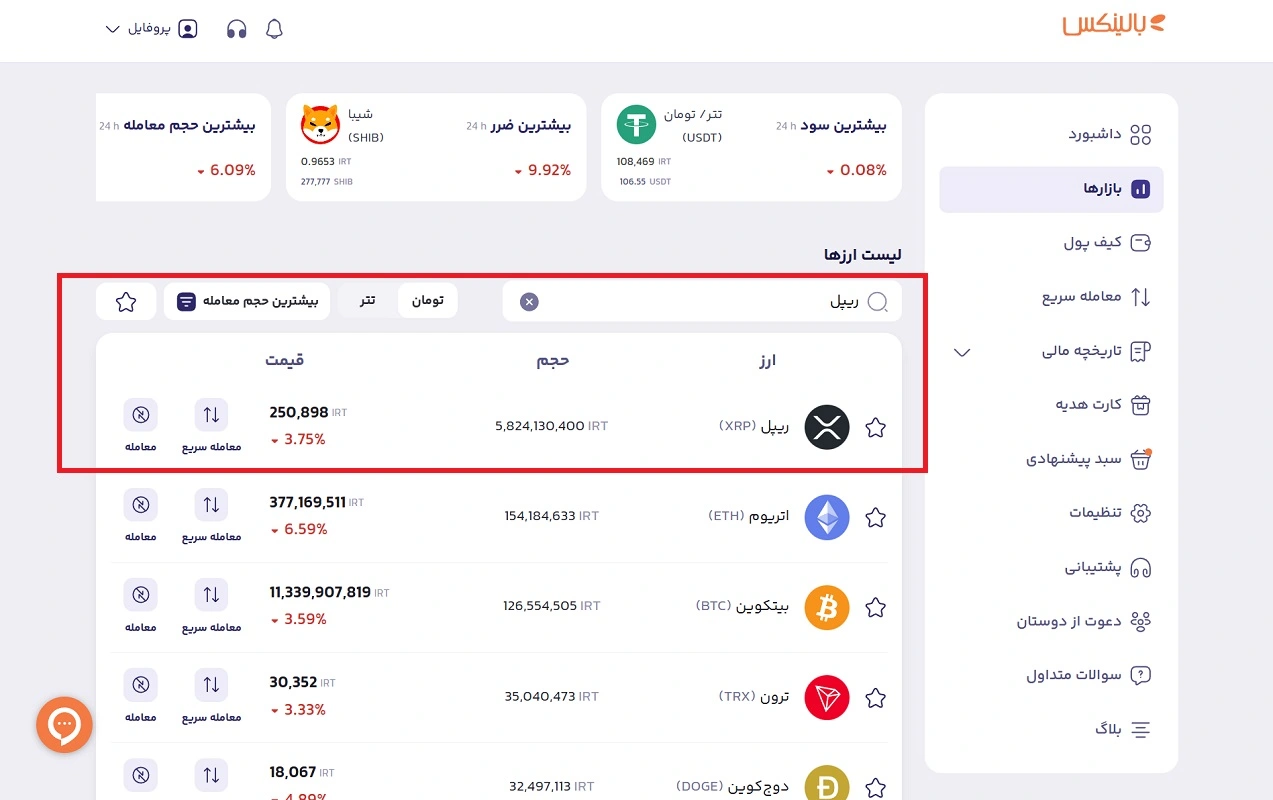The height and width of the screenshot is (800, 1273).
Task: Select the دعوت از دوستان invite icon
Action: pos(1141,620)
